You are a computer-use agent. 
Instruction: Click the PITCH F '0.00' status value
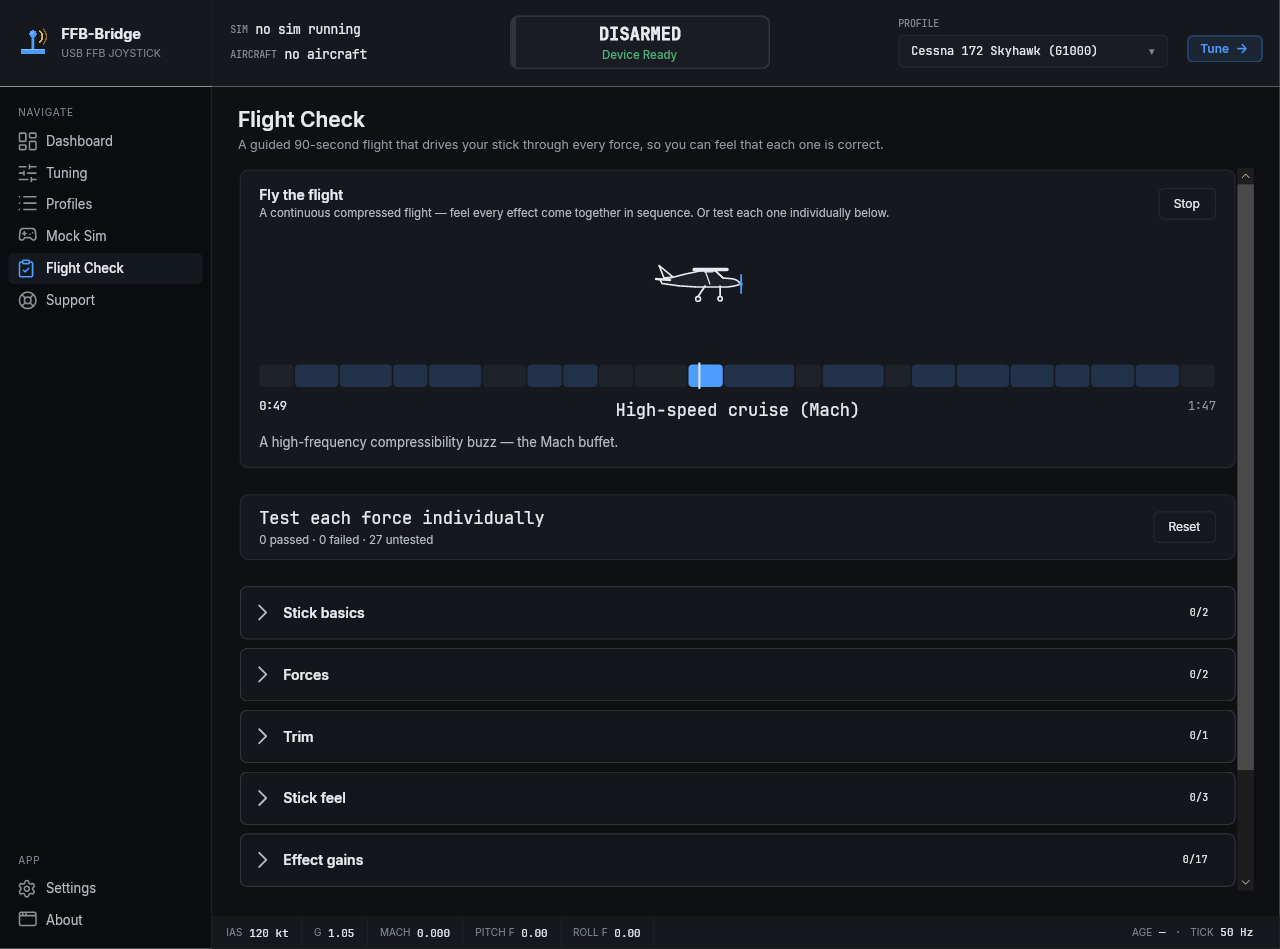coord(534,933)
